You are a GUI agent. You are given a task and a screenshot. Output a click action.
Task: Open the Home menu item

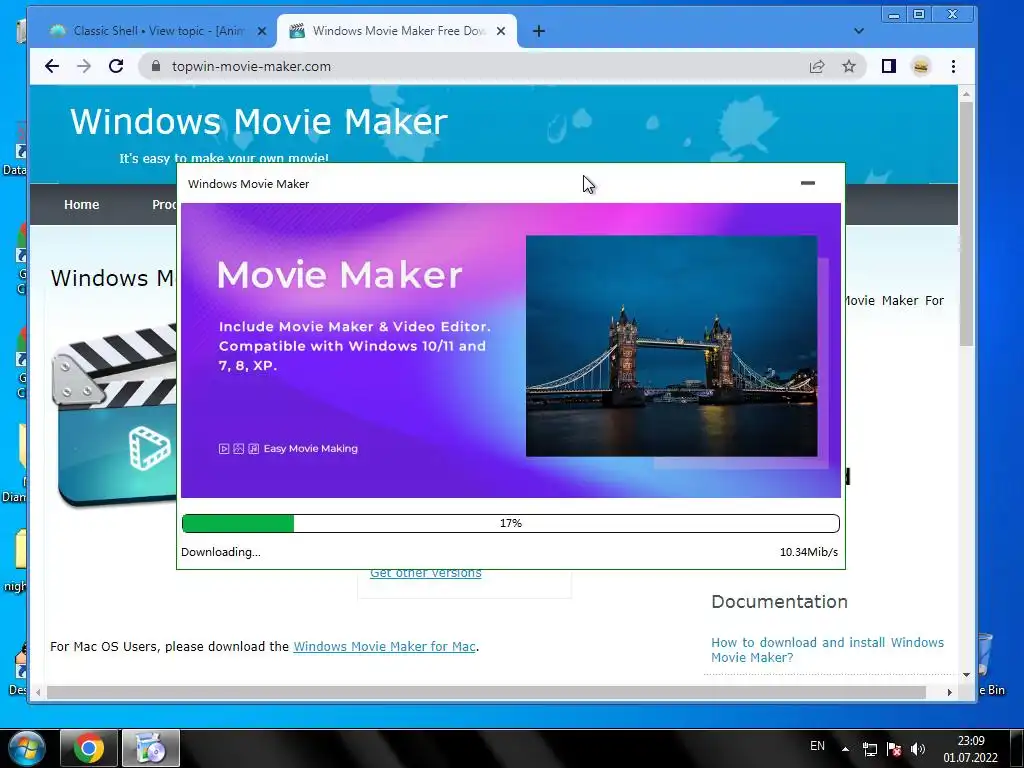pos(82,204)
